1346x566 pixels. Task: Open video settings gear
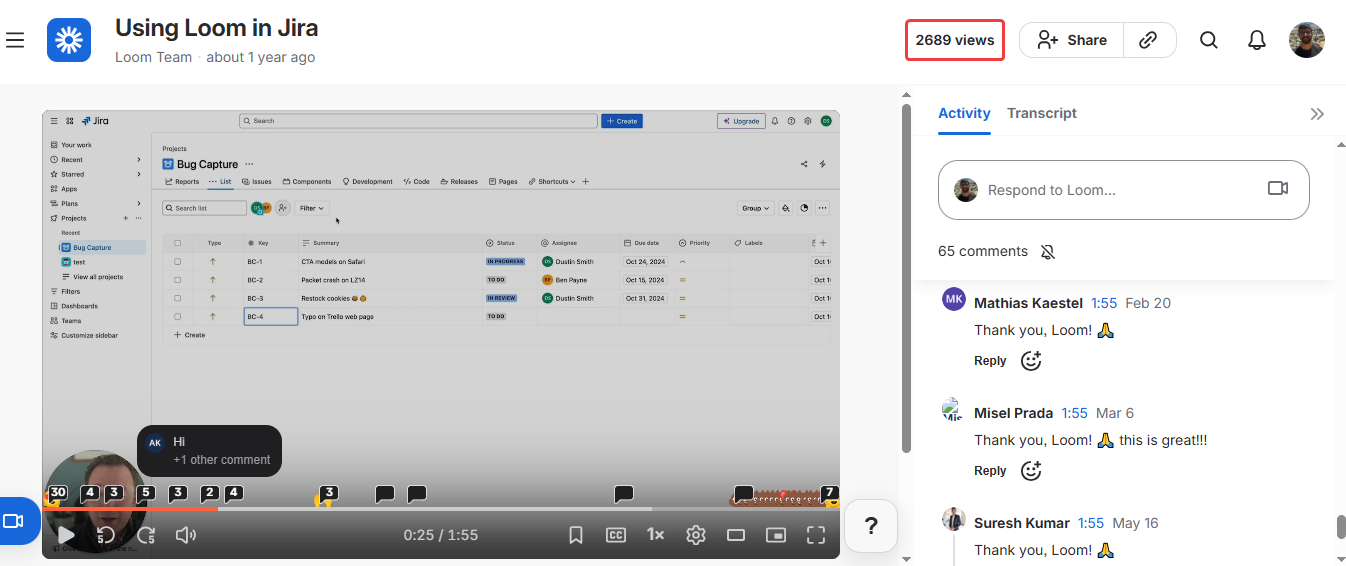click(696, 535)
